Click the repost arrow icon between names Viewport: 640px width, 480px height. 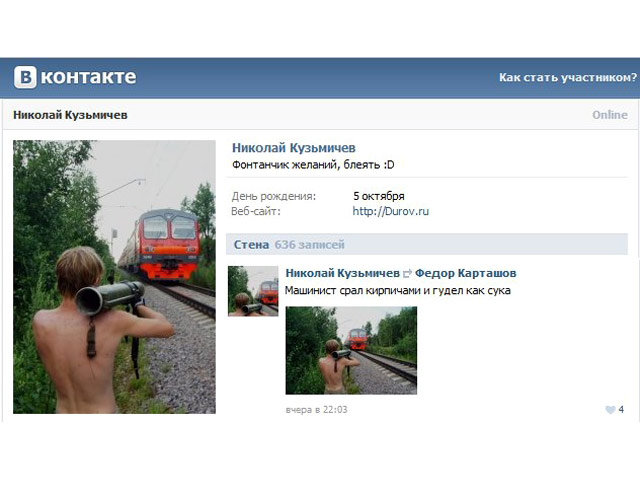pos(407,273)
